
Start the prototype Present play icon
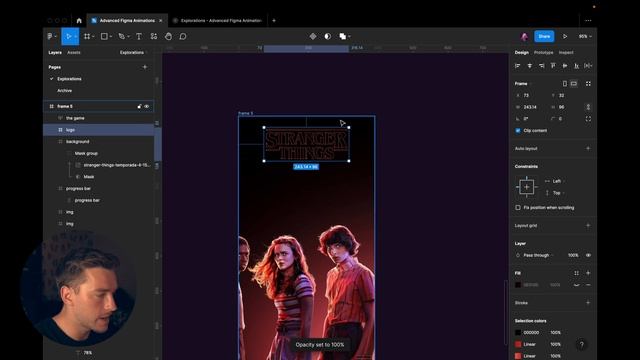[x=565, y=36]
